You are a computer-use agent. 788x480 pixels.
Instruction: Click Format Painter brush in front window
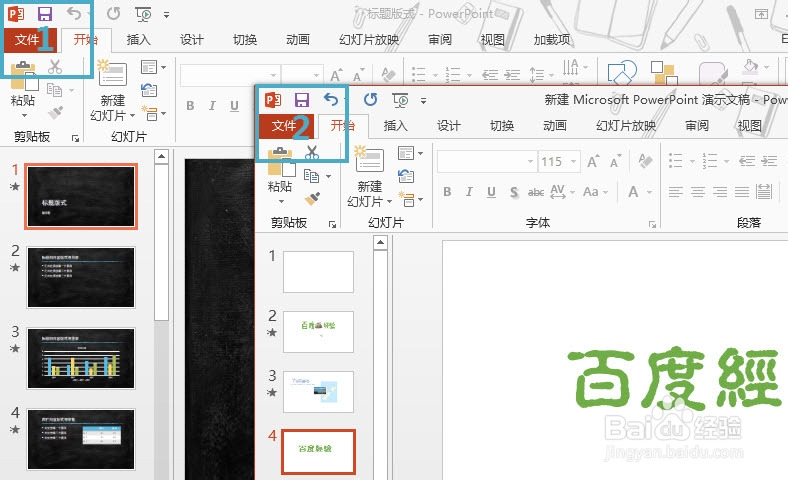pyautogui.click(x=313, y=199)
